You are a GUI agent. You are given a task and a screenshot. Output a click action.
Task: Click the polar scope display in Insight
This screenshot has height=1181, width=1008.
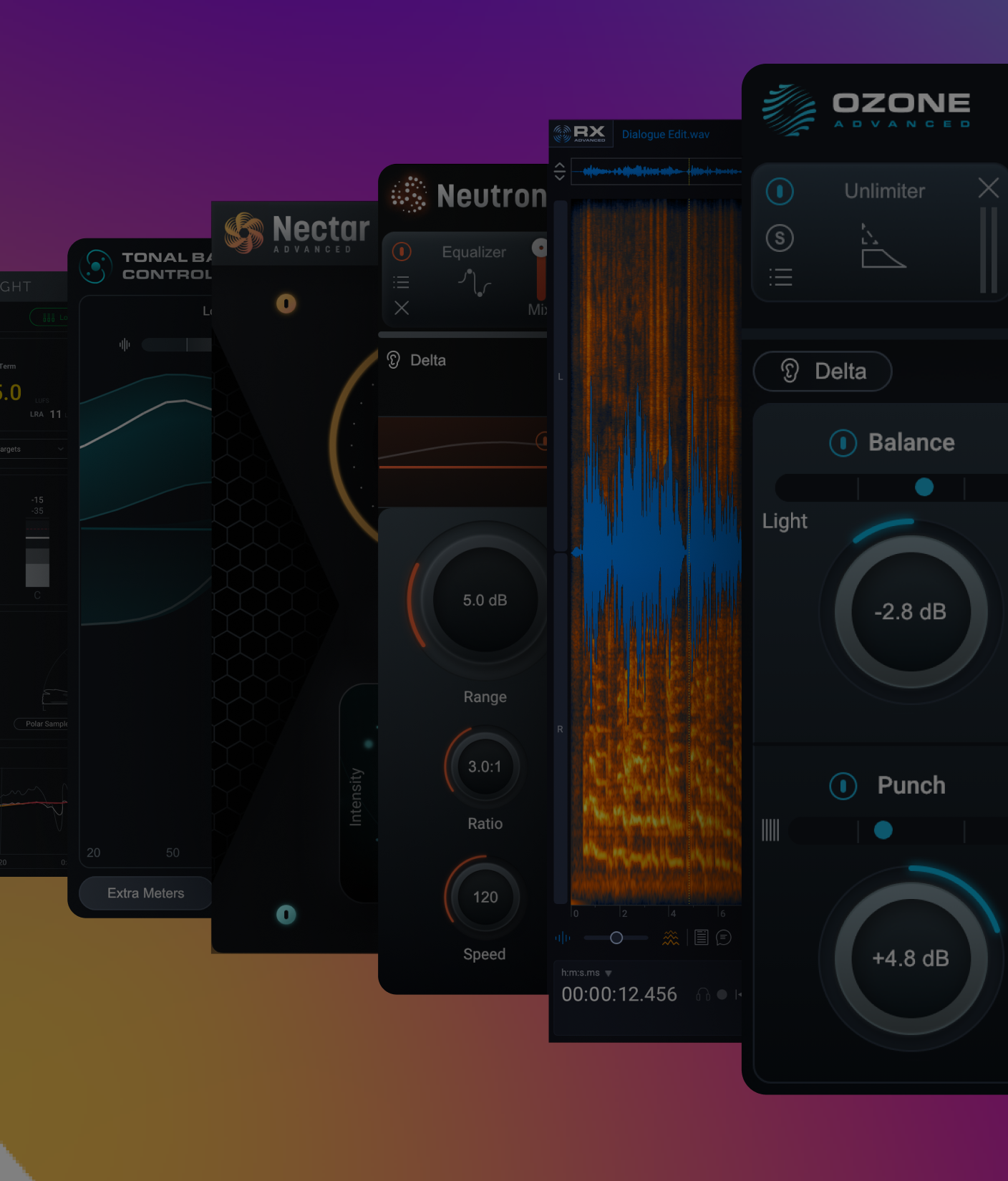pos(54,680)
